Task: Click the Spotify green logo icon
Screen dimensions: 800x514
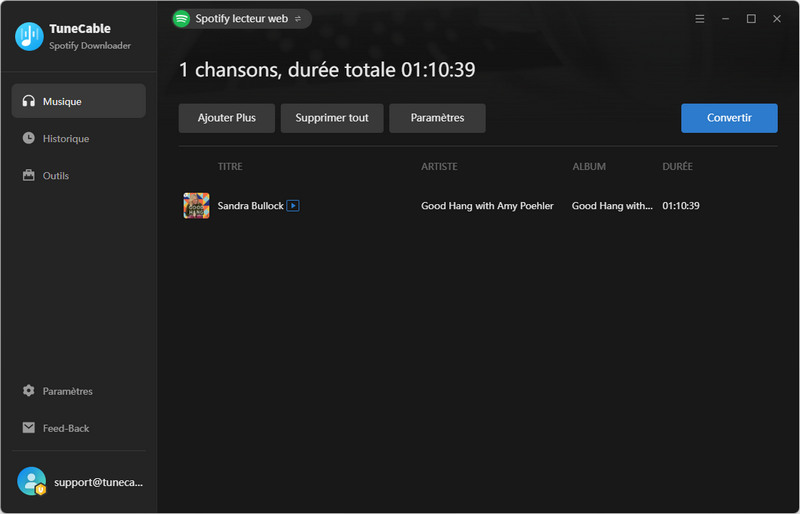Action: [x=181, y=19]
